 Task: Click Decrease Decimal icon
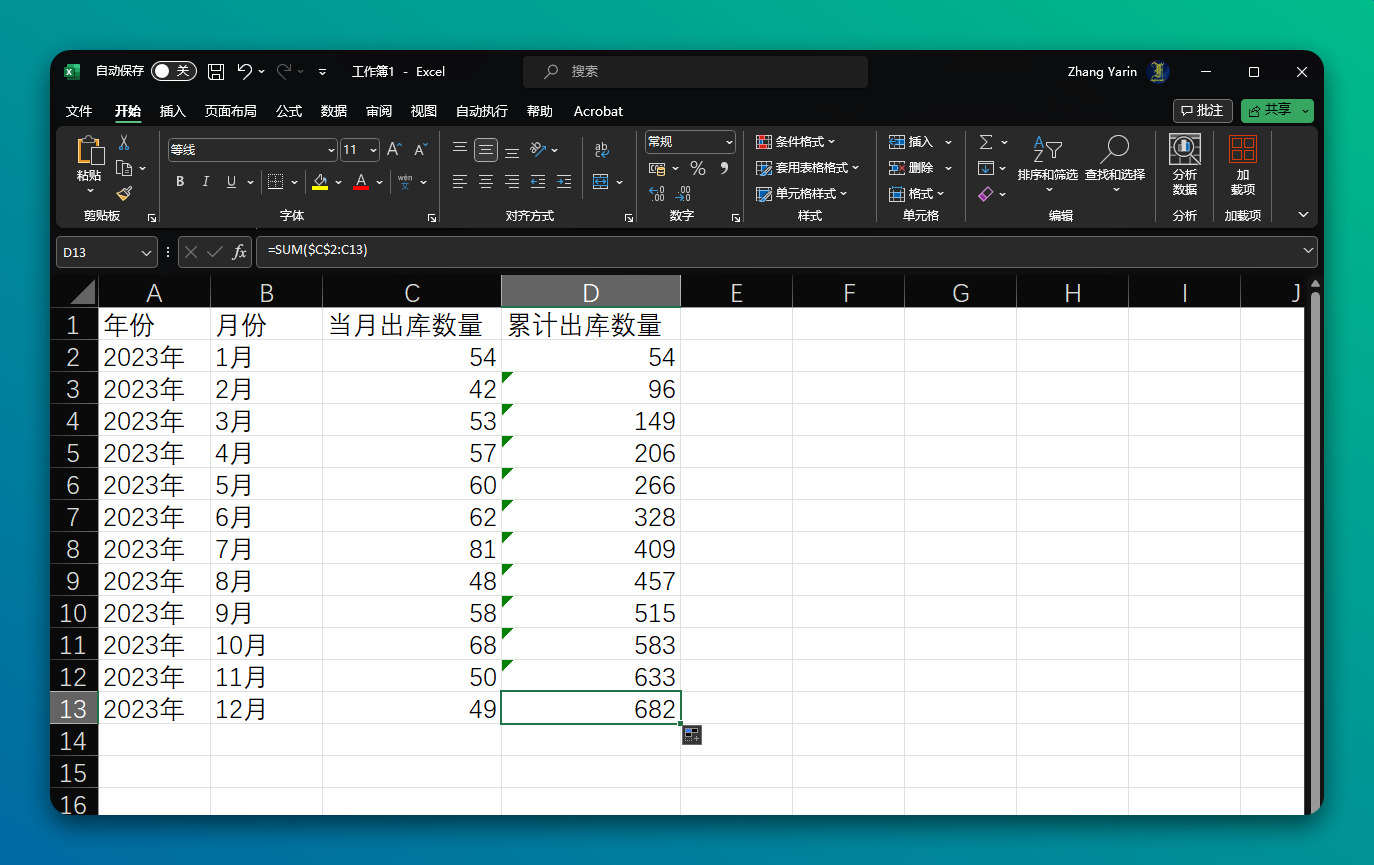684,194
